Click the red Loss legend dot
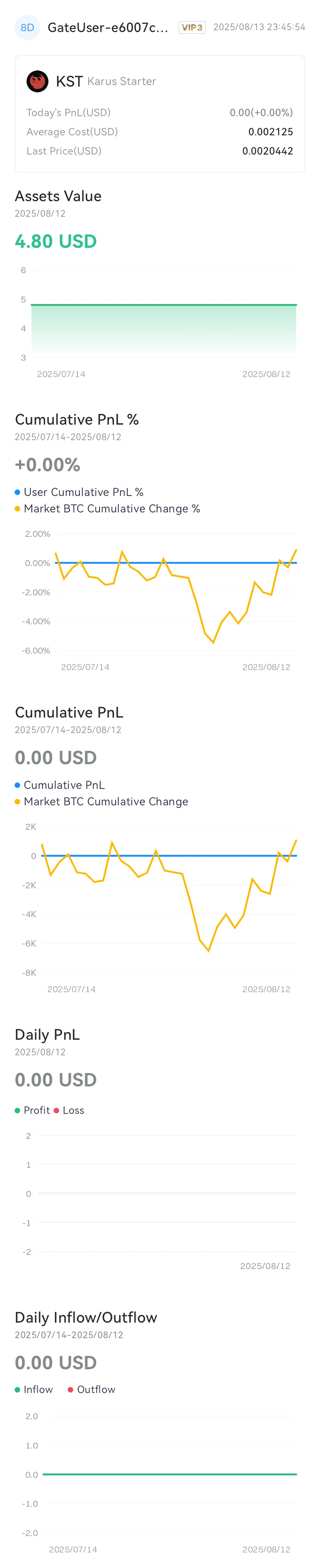 [x=57, y=1110]
